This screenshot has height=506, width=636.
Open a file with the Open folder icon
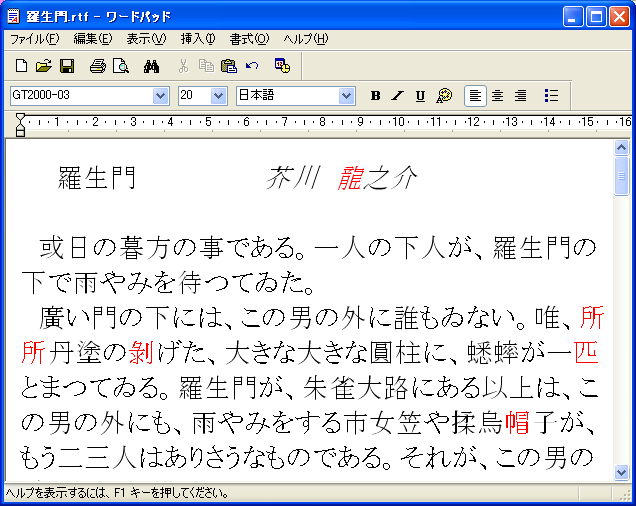tap(43, 66)
